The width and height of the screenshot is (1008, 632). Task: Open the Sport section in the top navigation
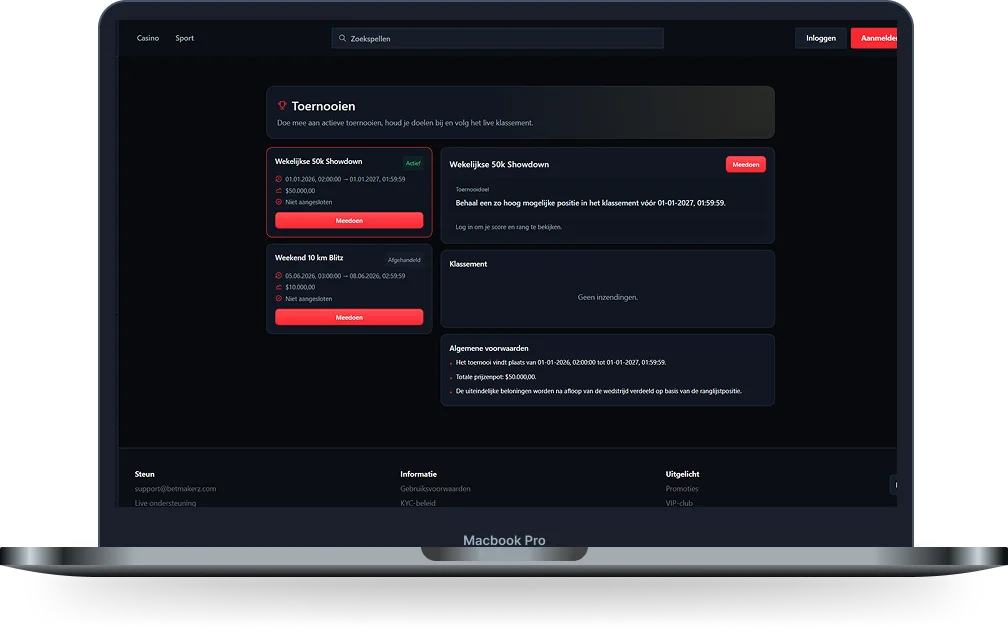(184, 38)
